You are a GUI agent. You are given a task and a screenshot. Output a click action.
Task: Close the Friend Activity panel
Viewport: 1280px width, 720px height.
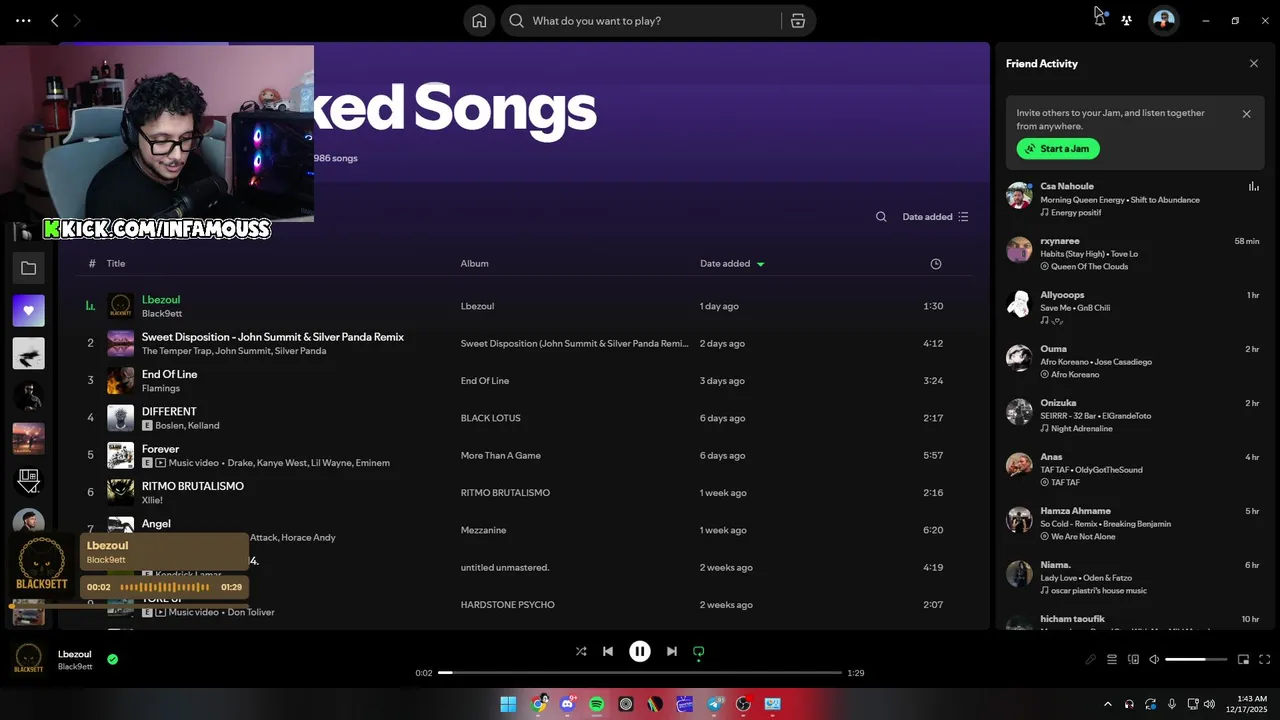[x=1254, y=64]
